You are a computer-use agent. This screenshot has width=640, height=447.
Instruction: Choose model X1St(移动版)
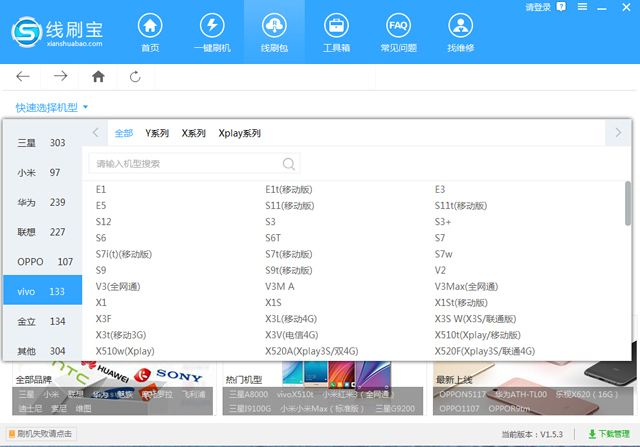461,303
